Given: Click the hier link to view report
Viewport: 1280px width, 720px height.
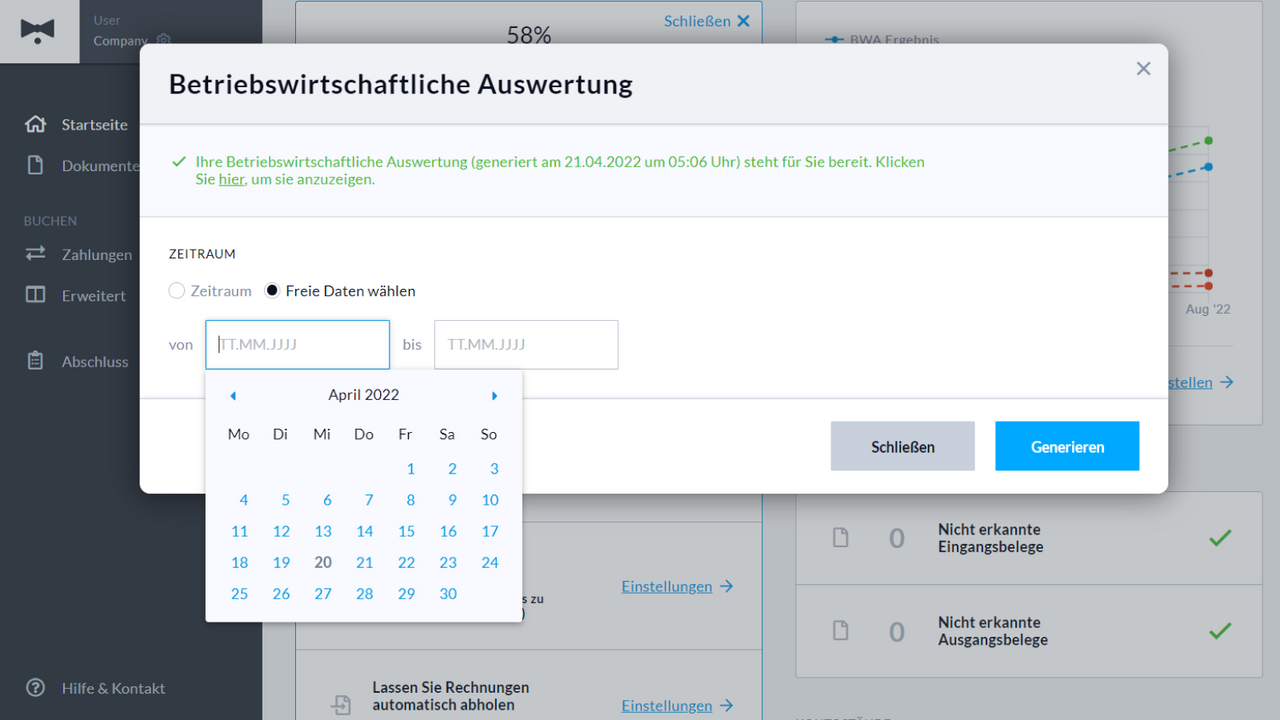Looking at the screenshot, I should tap(231, 180).
